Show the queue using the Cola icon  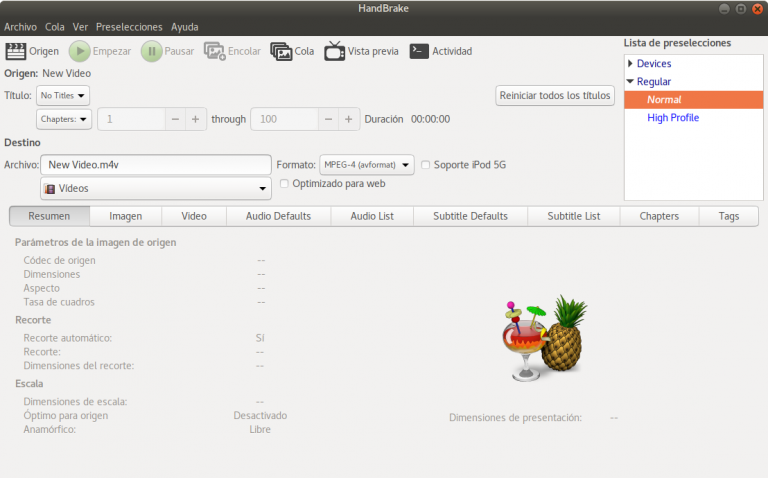point(281,51)
